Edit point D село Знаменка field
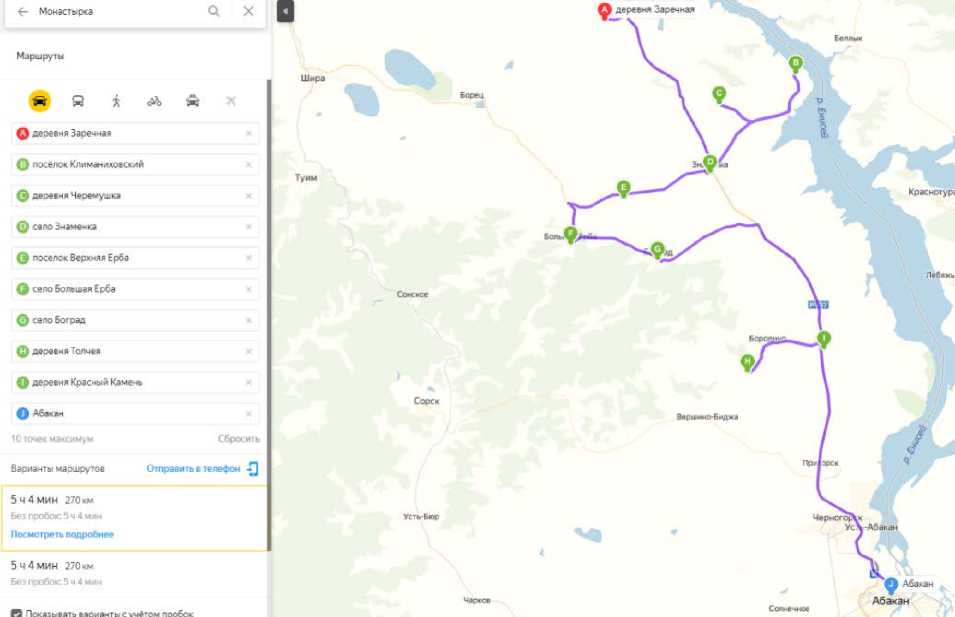This screenshot has height=617, width=955. point(135,227)
